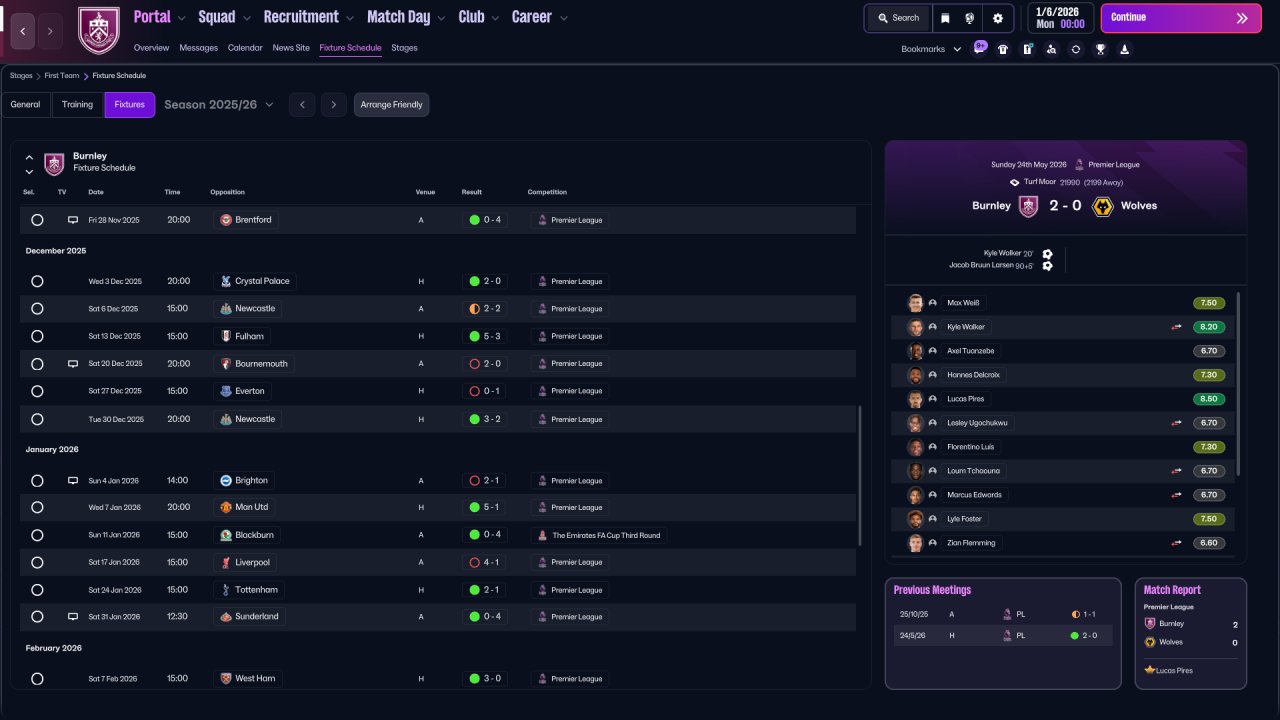1280x720 pixels.
Task: Click the TV icon on the Sunderland row
Action: click(x=72, y=617)
